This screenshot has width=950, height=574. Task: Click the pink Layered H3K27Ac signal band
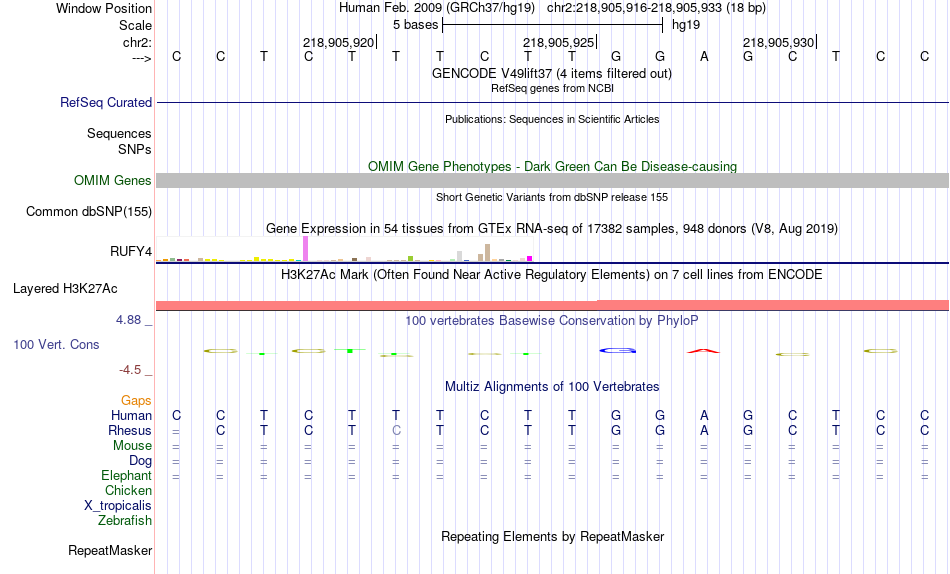(552, 305)
